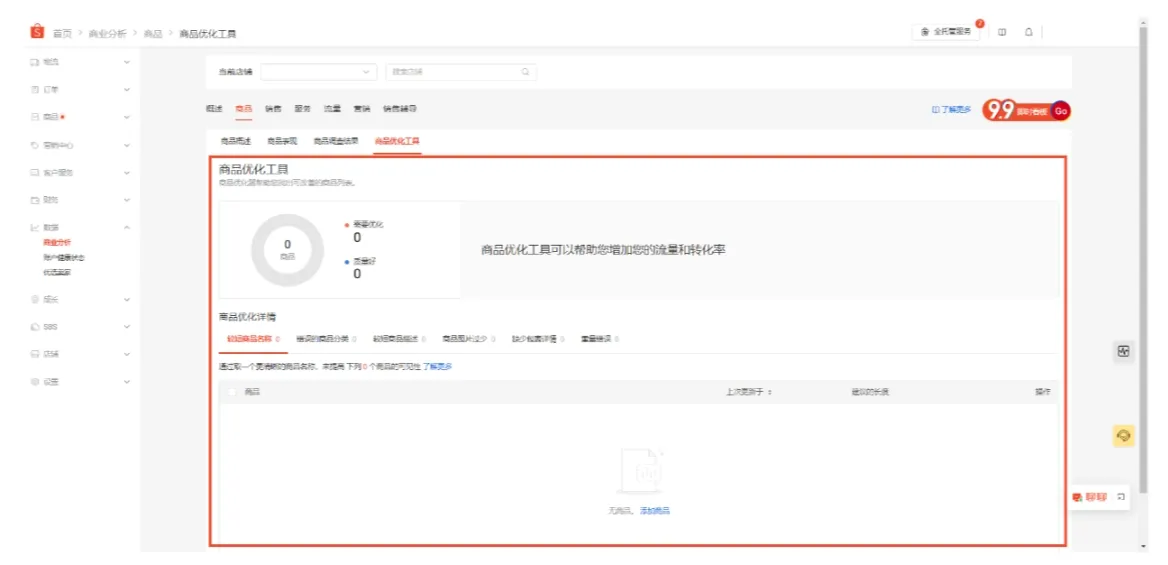Go to 首页 in breadcrumb

click(x=63, y=34)
